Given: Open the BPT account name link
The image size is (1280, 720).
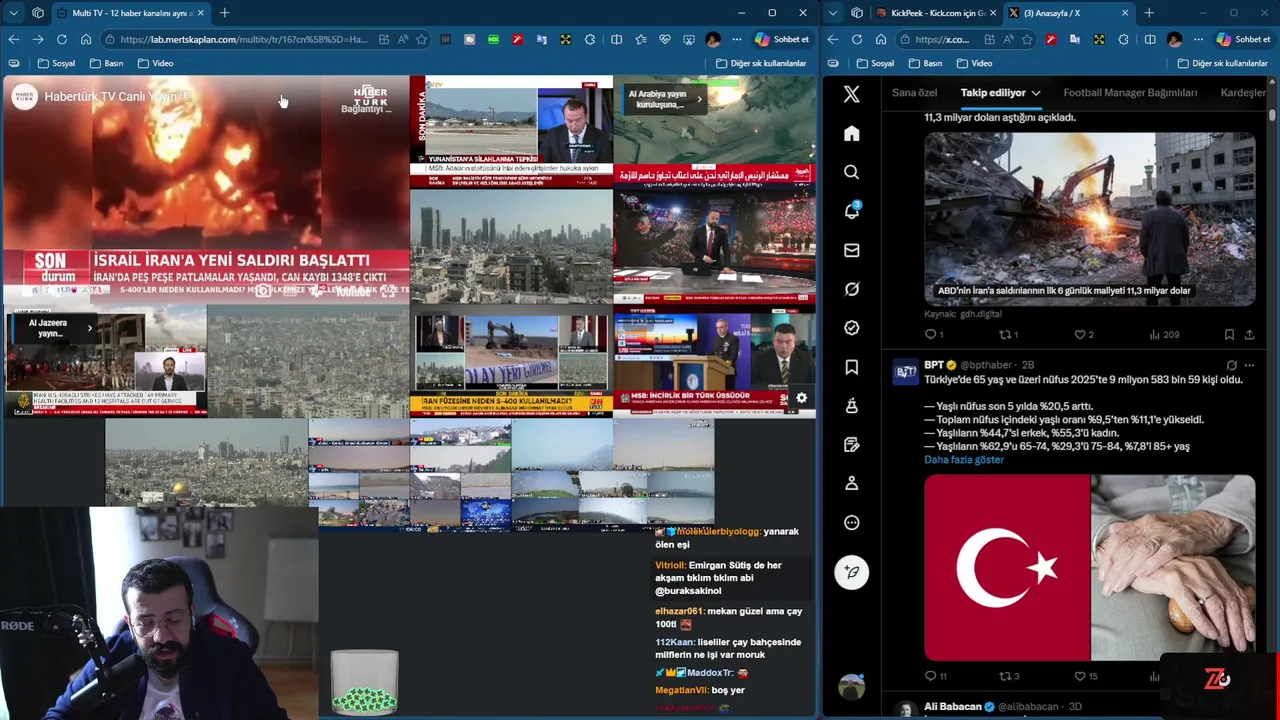Looking at the screenshot, I should pyautogui.click(x=934, y=365).
